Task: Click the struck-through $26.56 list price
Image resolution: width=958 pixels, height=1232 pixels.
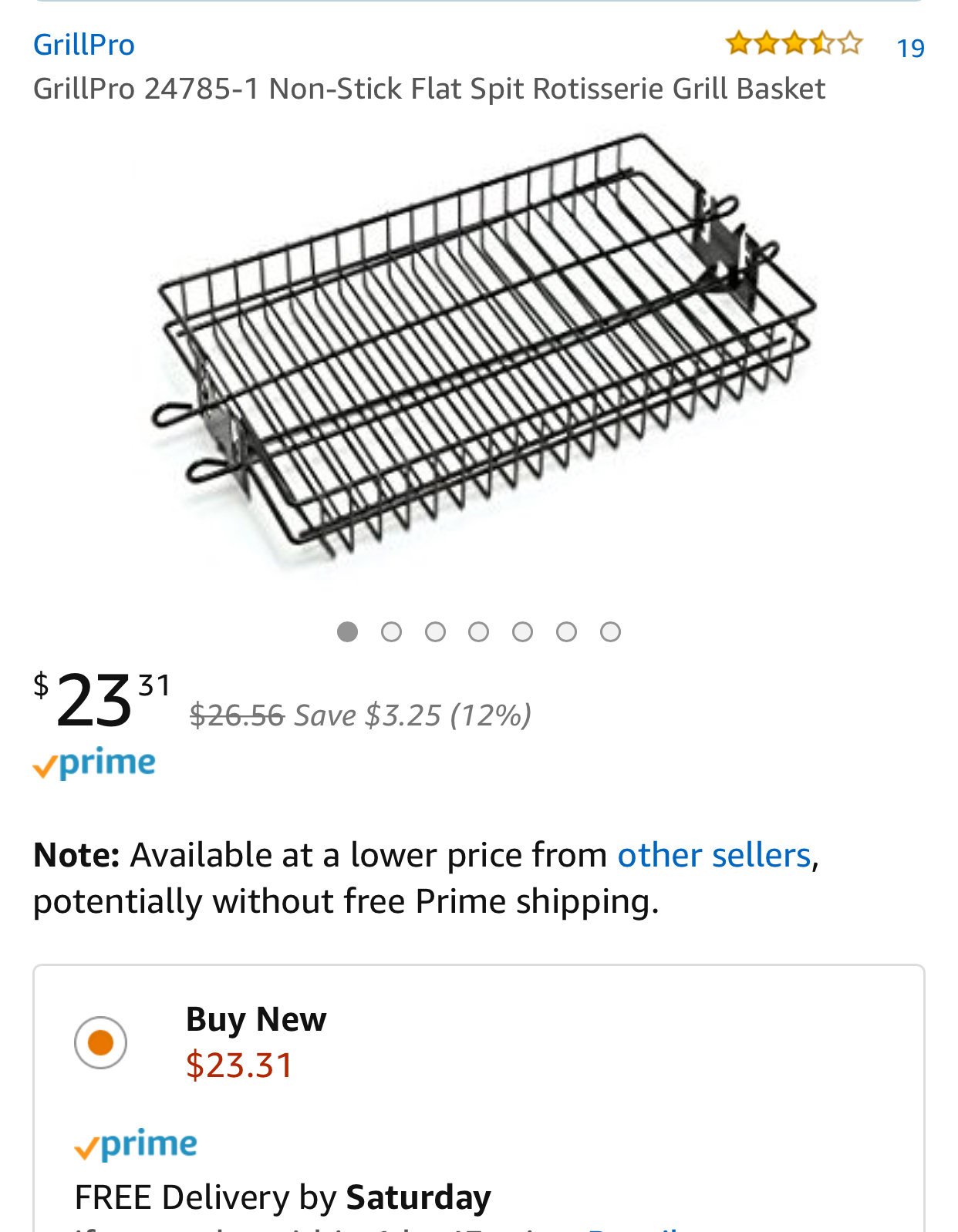Action: (237, 715)
